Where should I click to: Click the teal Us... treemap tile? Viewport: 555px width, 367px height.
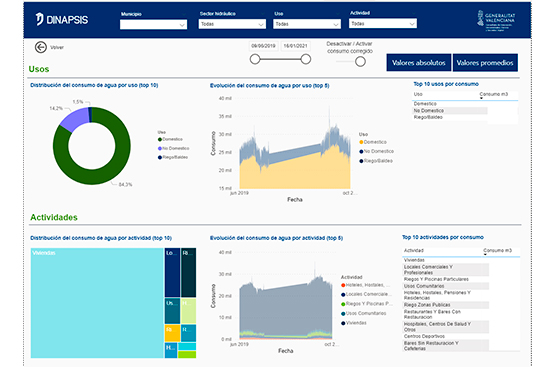tap(172, 311)
